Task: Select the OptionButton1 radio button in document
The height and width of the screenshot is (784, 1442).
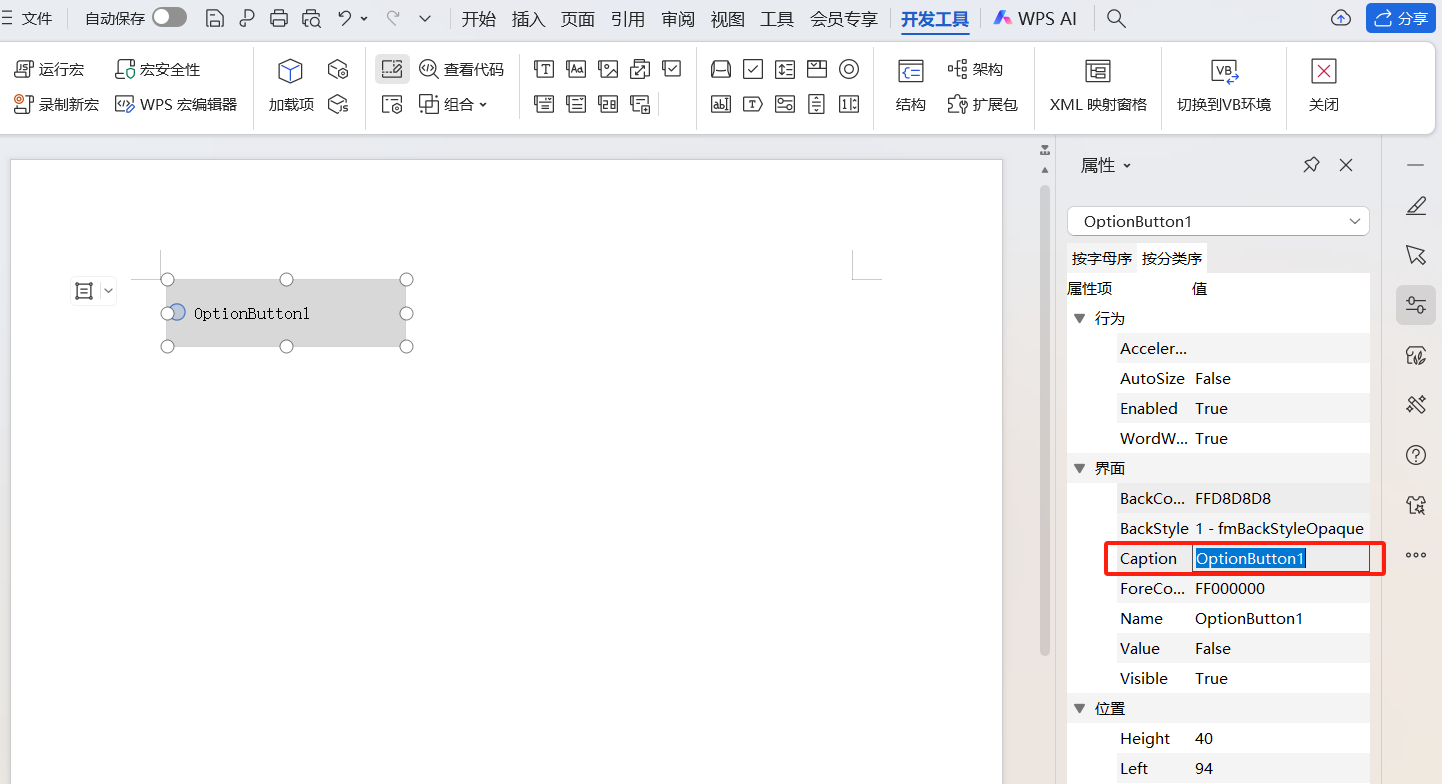Action: coord(177,313)
